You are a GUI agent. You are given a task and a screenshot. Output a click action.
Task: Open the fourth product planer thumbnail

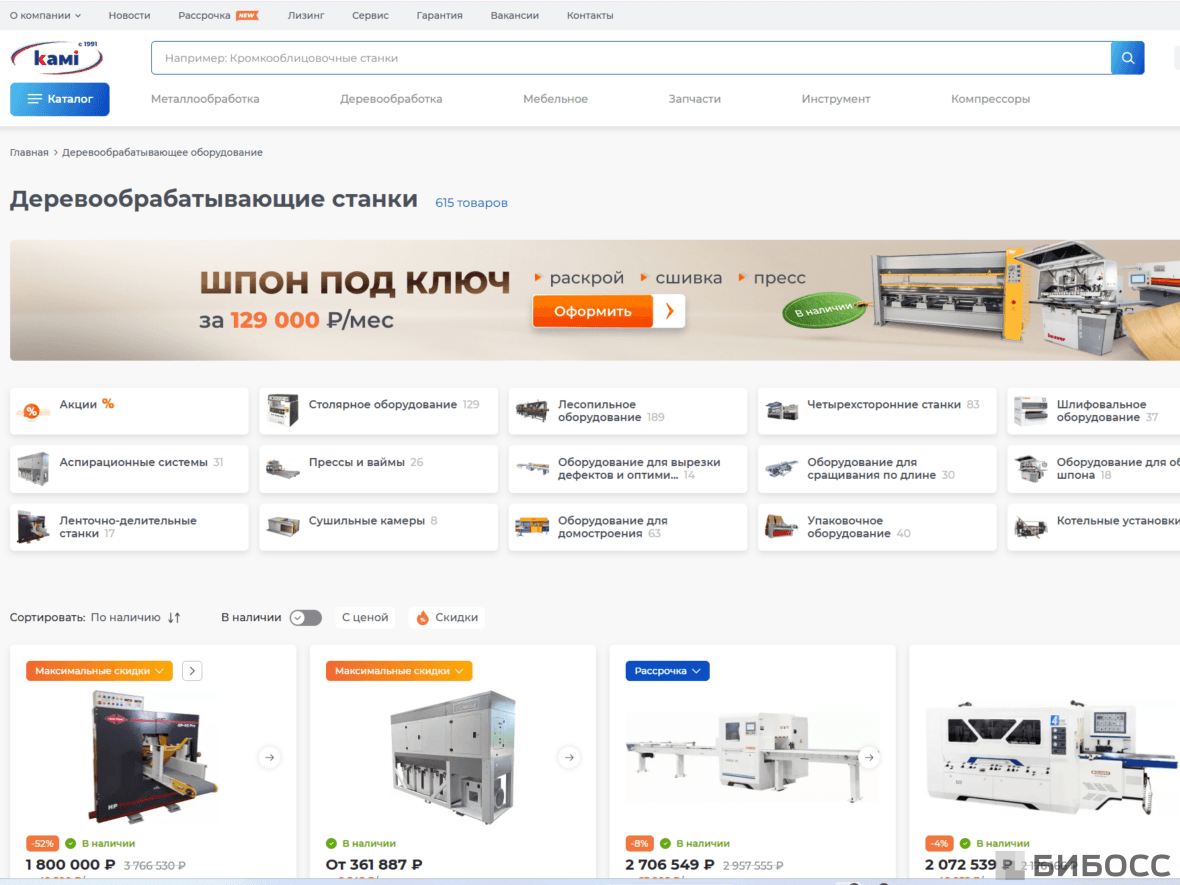pyautogui.click(x=1050, y=758)
